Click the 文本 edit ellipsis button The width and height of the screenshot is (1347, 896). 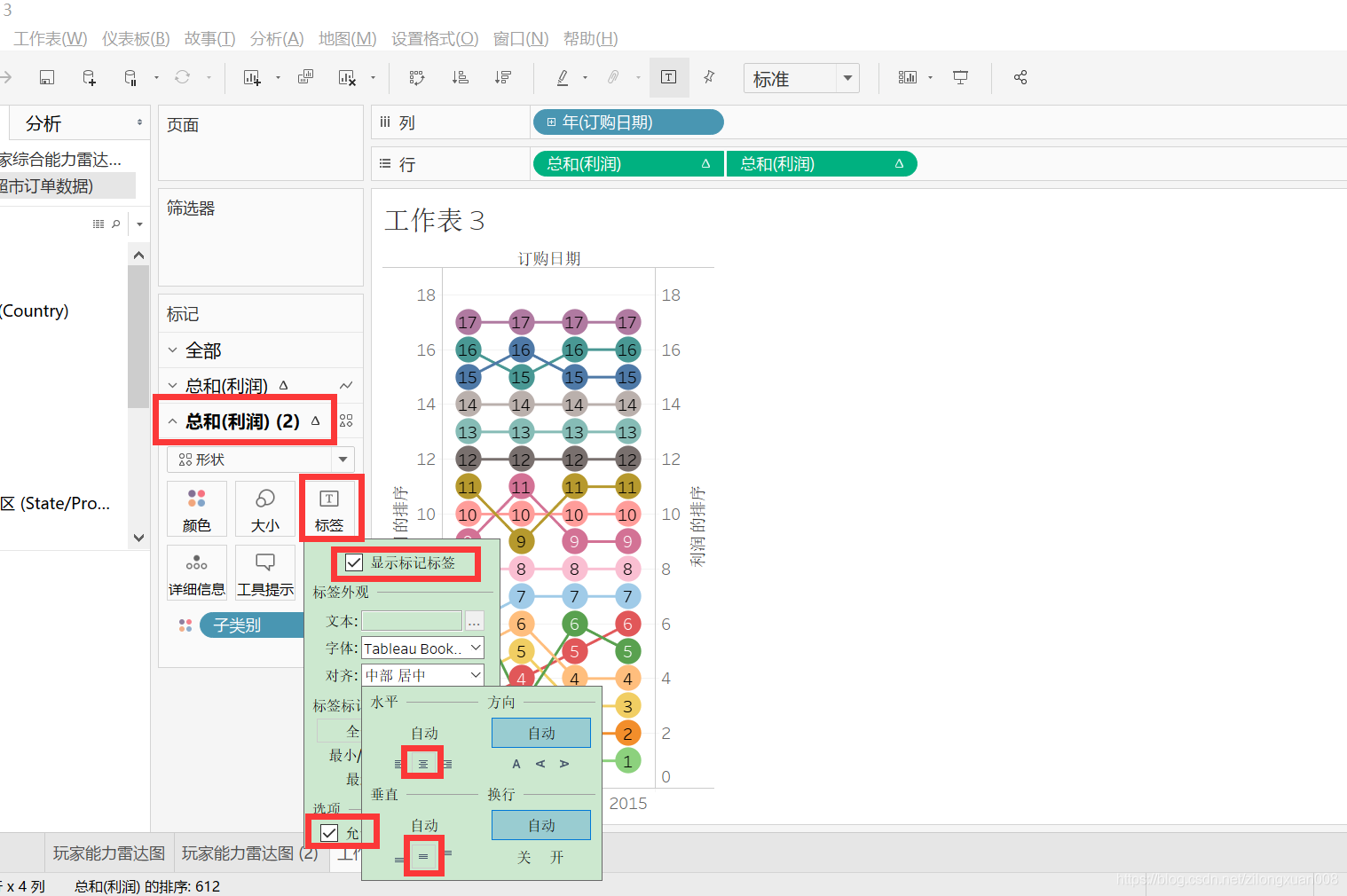[x=475, y=621]
